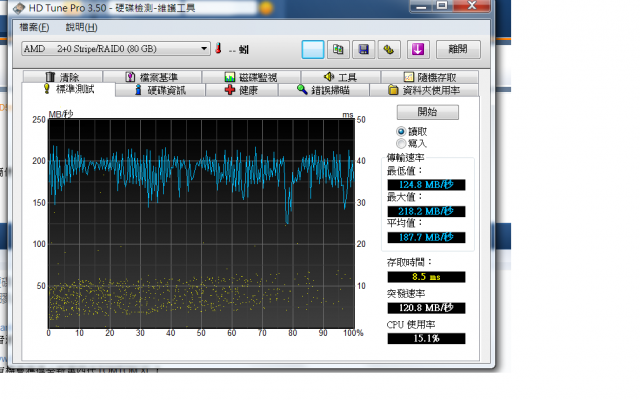
Task: Click the lightbulb icon on 標準測試 tab
Action: pos(47,89)
